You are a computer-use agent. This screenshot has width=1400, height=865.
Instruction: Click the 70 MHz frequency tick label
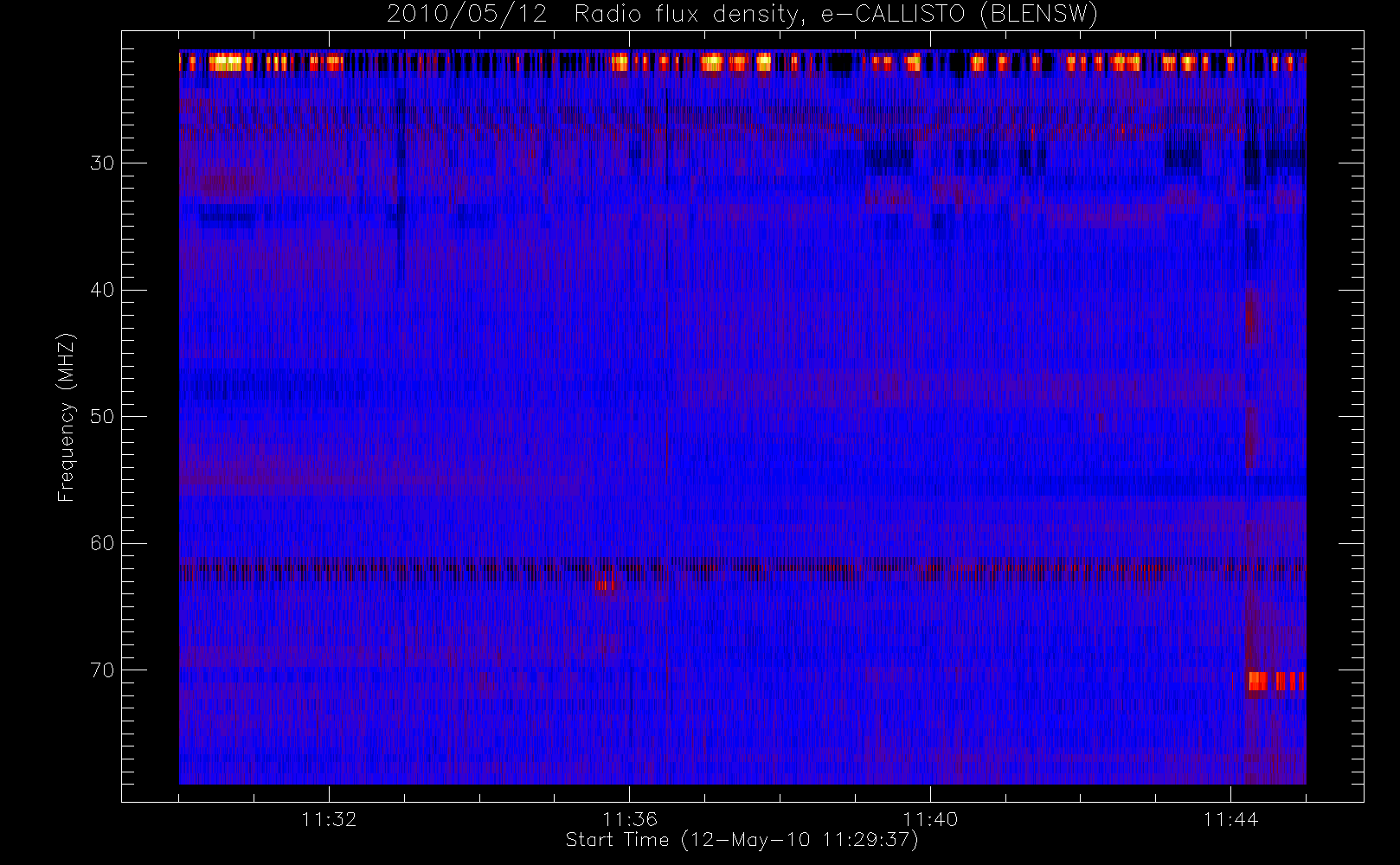[x=102, y=670]
